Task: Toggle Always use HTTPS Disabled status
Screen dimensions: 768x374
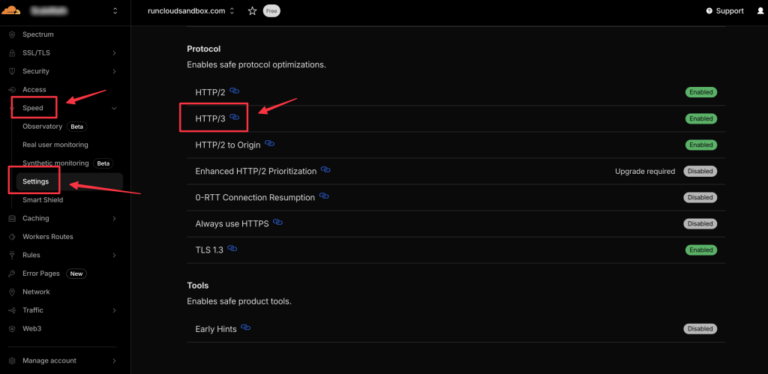Action: pos(700,224)
